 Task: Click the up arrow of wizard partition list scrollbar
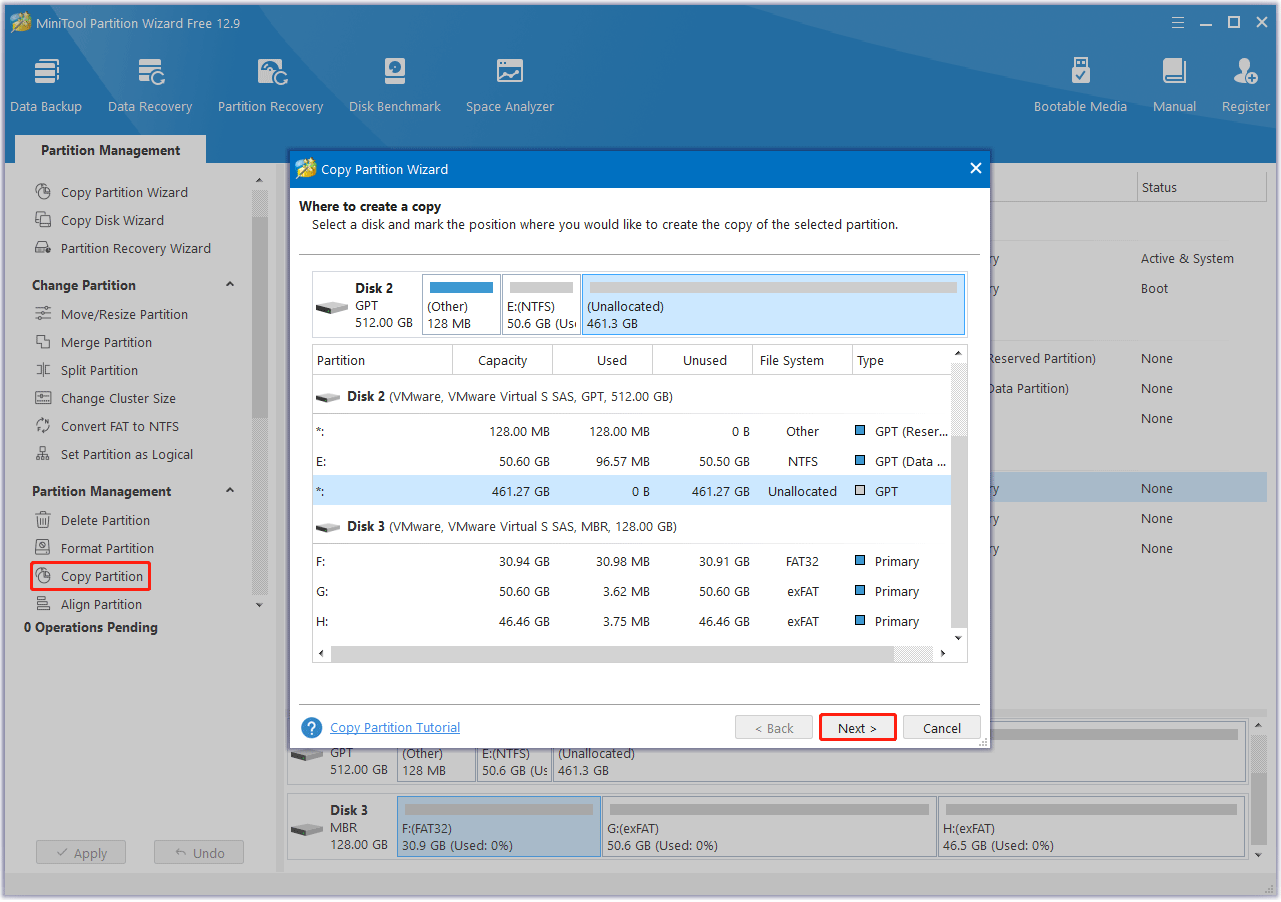[x=959, y=353]
